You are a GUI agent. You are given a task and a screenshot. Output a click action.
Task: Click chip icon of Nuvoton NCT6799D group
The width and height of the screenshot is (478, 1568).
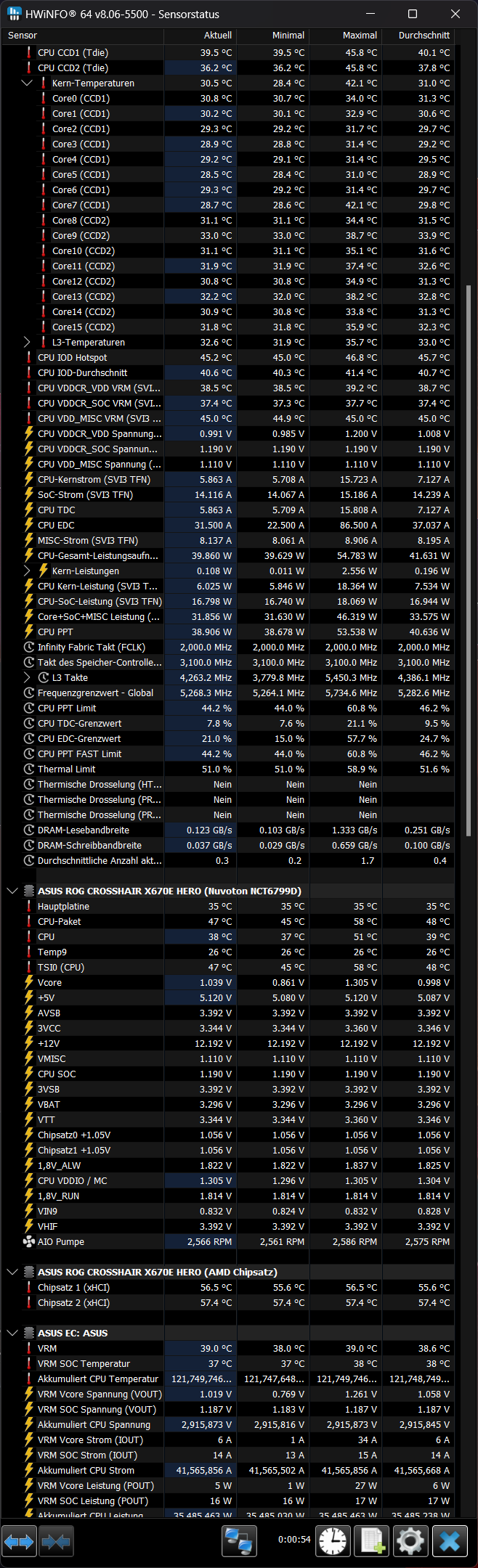[29, 891]
